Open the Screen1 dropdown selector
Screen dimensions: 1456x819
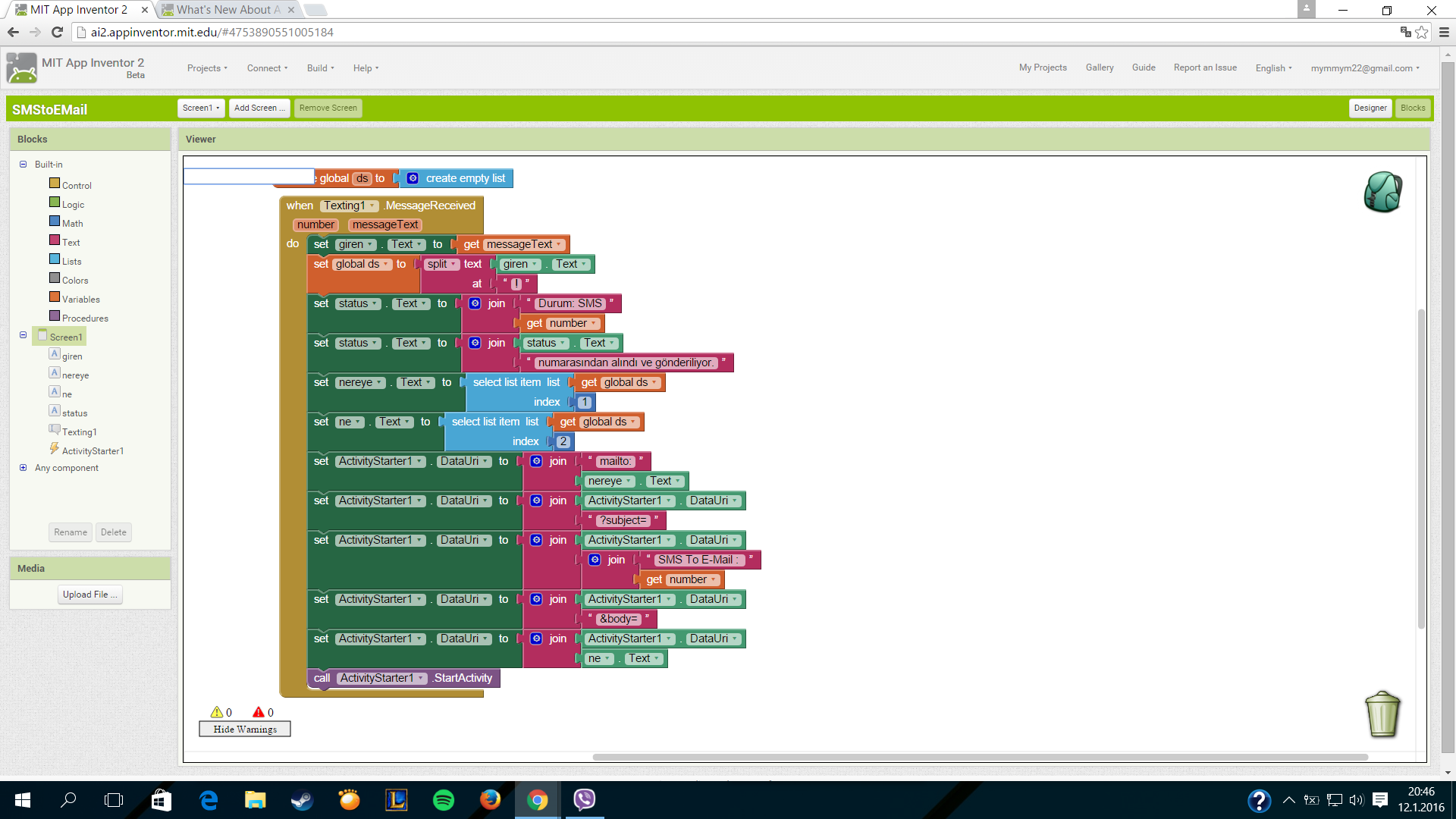[200, 108]
